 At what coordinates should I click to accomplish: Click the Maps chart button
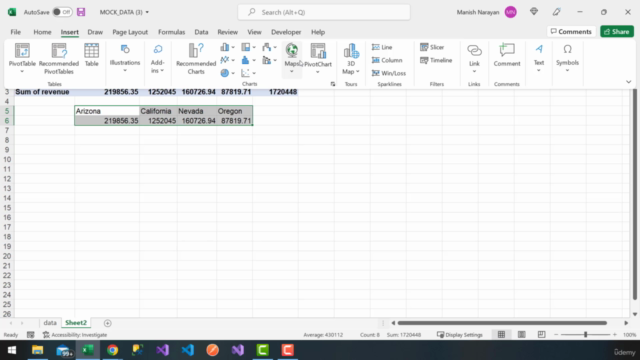(291, 55)
